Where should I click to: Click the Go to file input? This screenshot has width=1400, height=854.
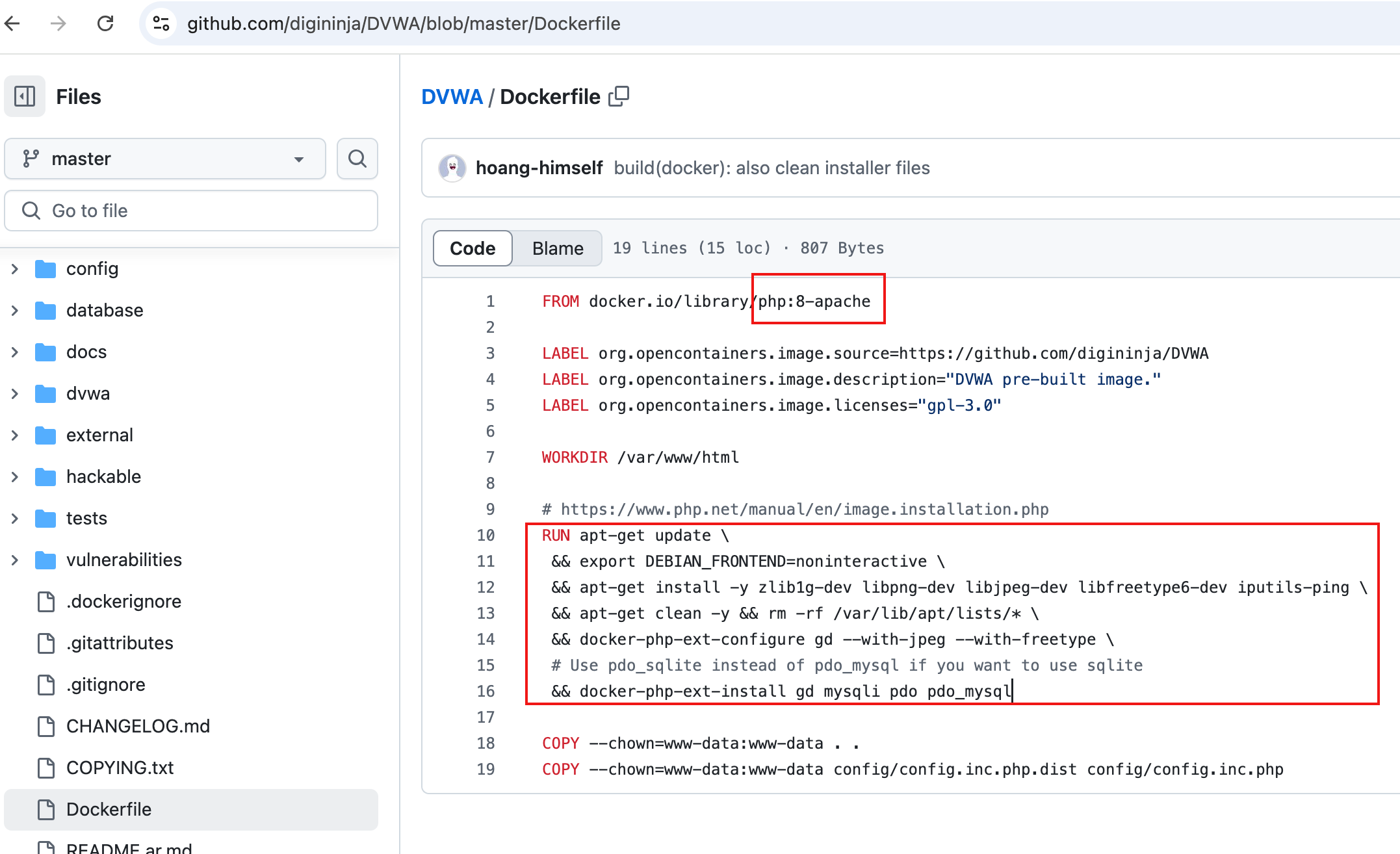coord(191,211)
